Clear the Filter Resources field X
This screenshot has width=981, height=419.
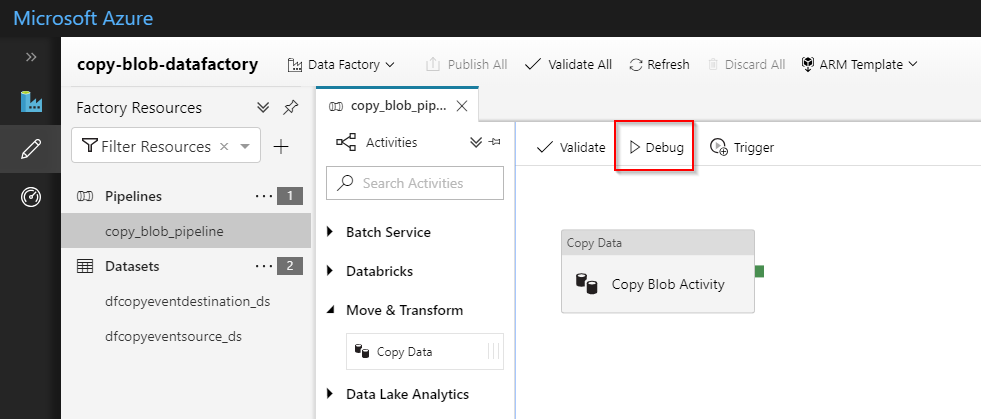point(224,146)
